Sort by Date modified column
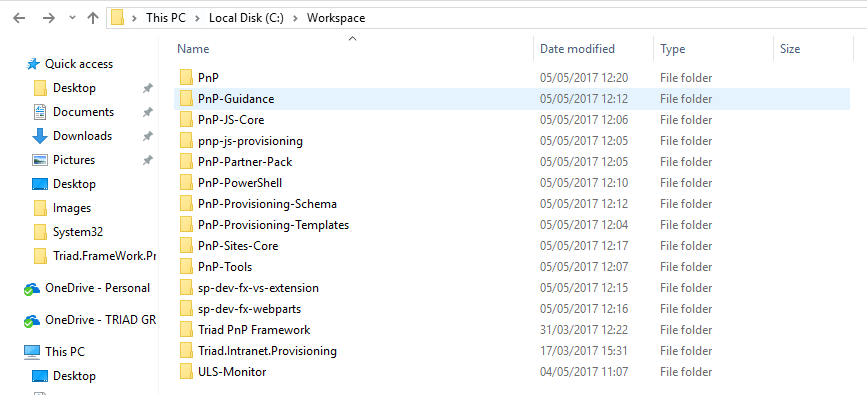Image resolution: width=867 pixels, height=395 pixels. click(577, 49)
